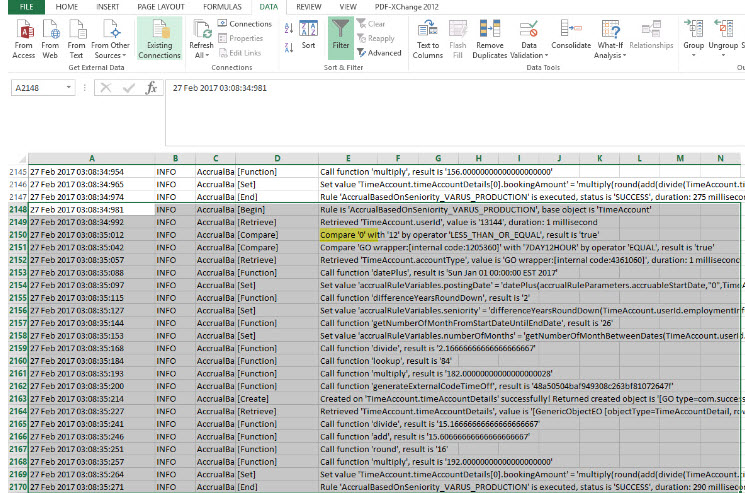Import data From Web
The width and height of the screenshot is (745, 493).
tap(50, 39)
